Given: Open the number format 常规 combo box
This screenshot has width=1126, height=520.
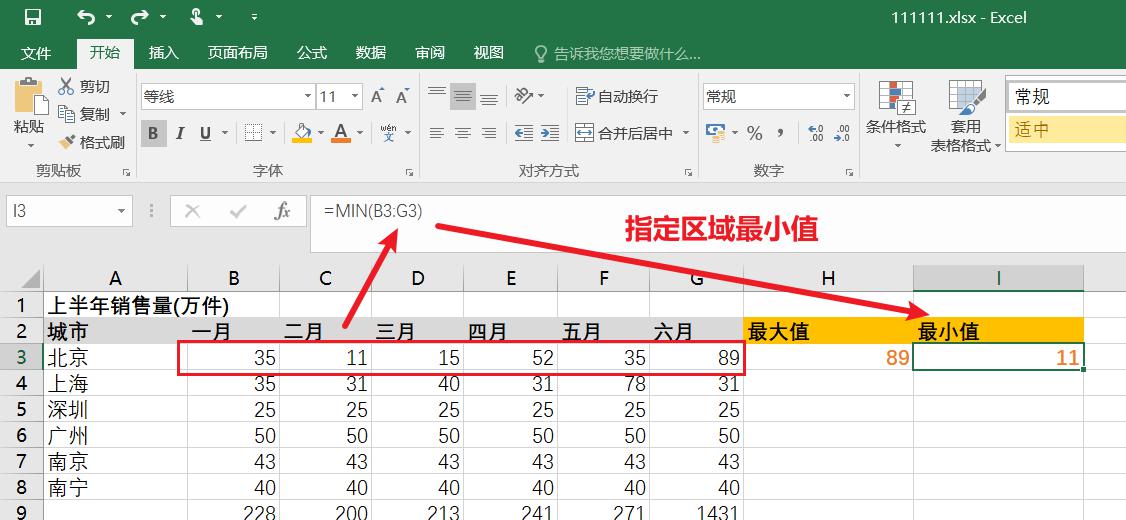Looking at the screenshot, I should point(779,96).
